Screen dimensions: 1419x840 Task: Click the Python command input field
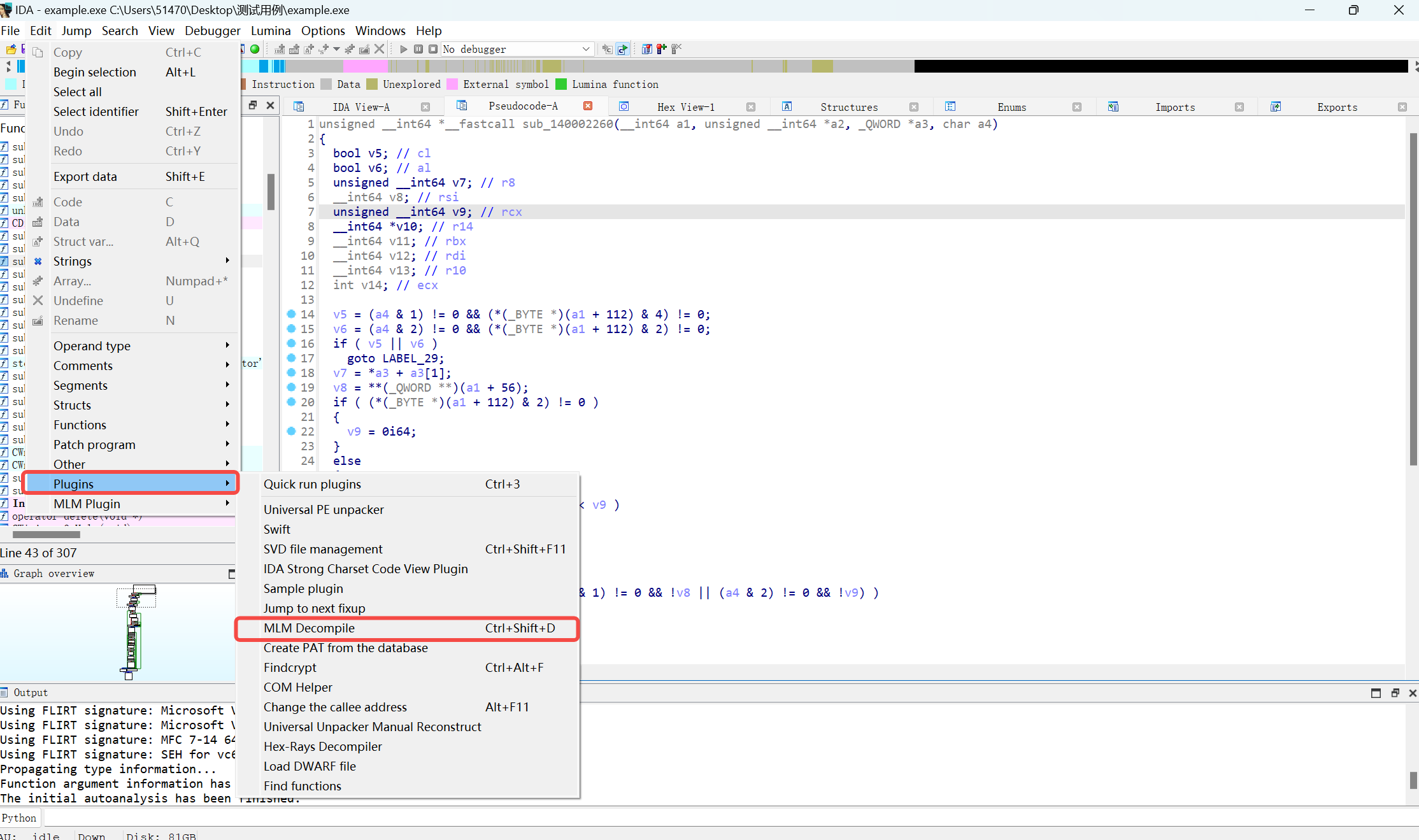coord(731,818)
